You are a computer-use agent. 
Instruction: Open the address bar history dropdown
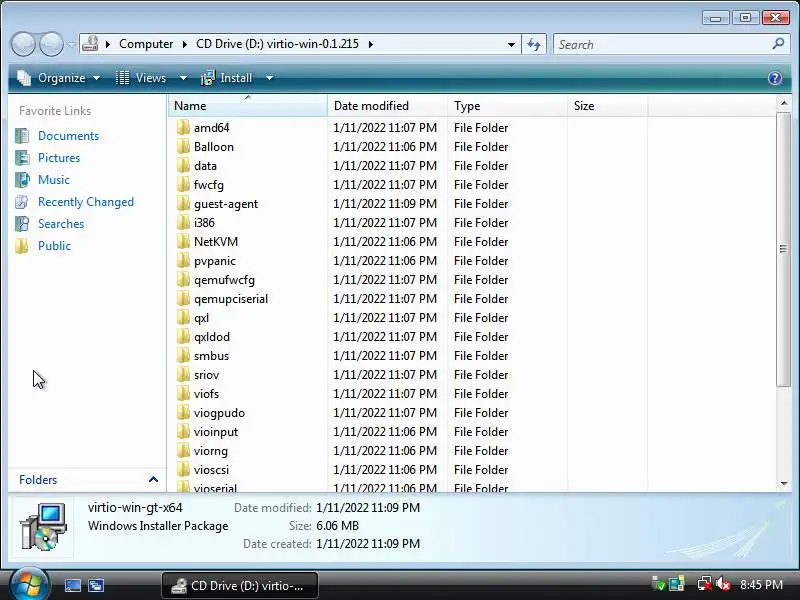click(511, 44)
